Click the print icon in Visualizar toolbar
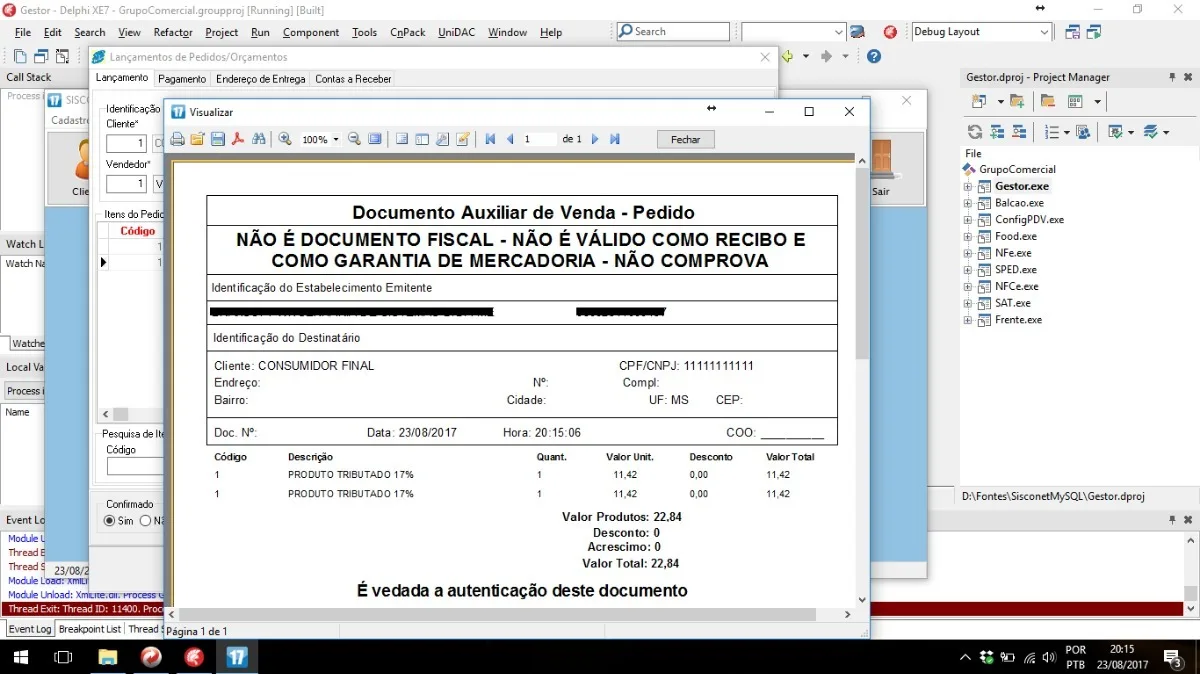Screen dimensions: 1200x674 pos(177,140)
